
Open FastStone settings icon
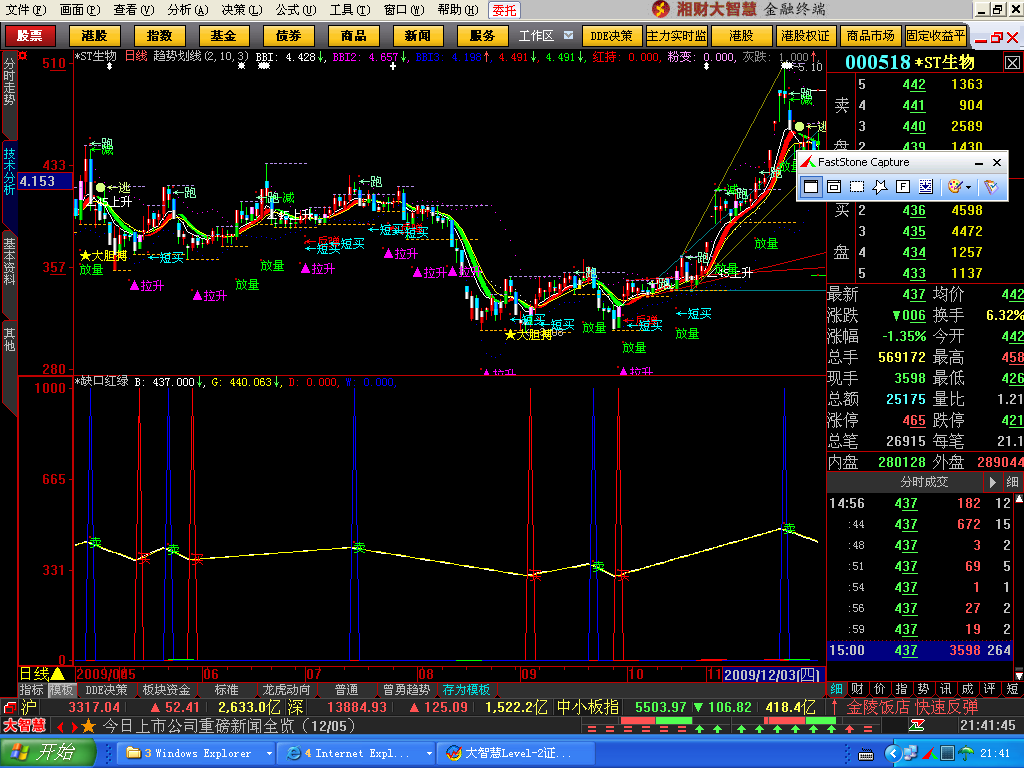pyautogui.click(x=991, y=187)
